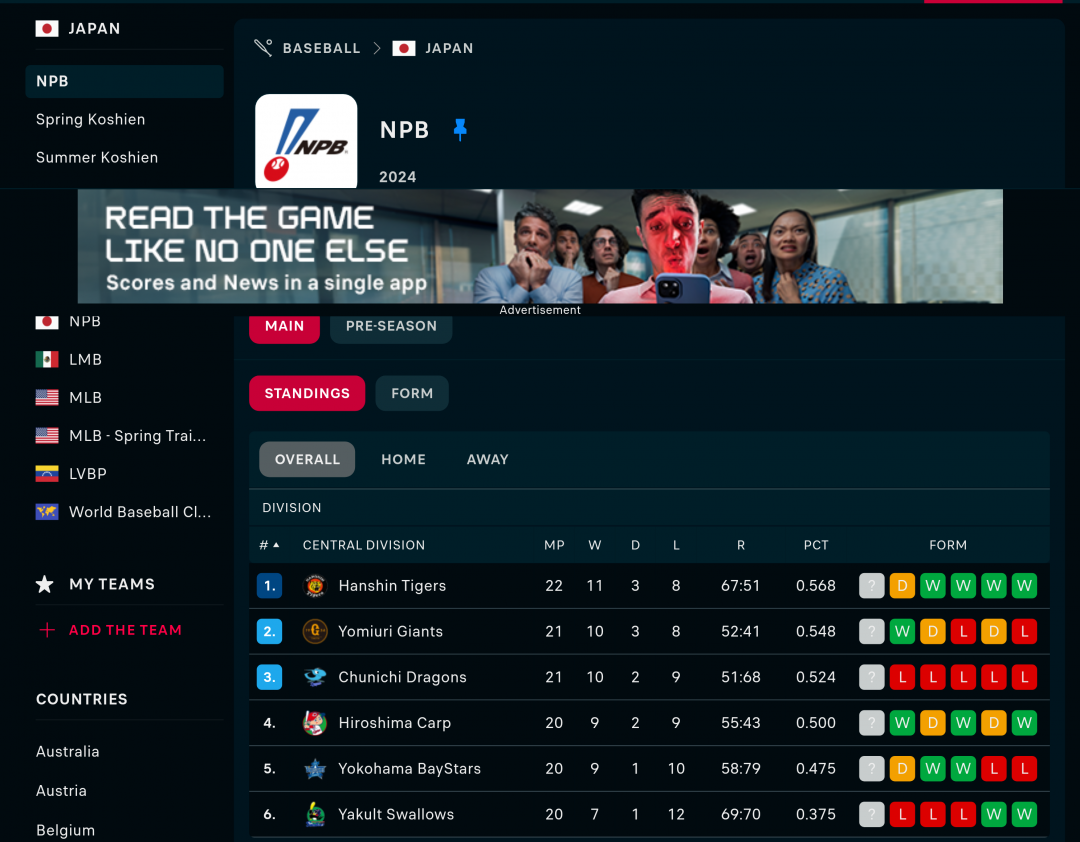This screenshot has width=1080, height=842.
Task: Open the Yakult Swallows team name
Action: coord(396,814)
